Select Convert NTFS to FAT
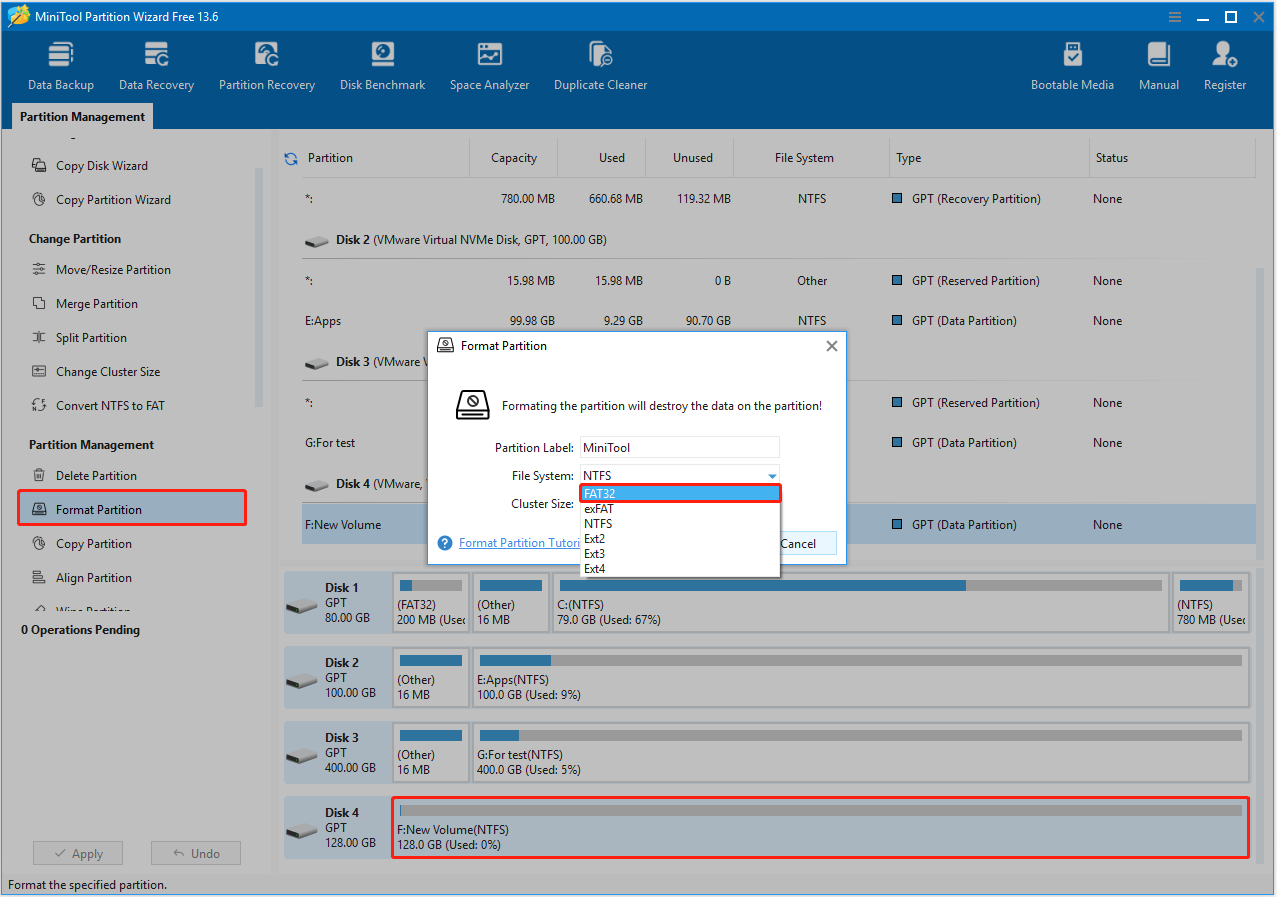 click(110, 406)
